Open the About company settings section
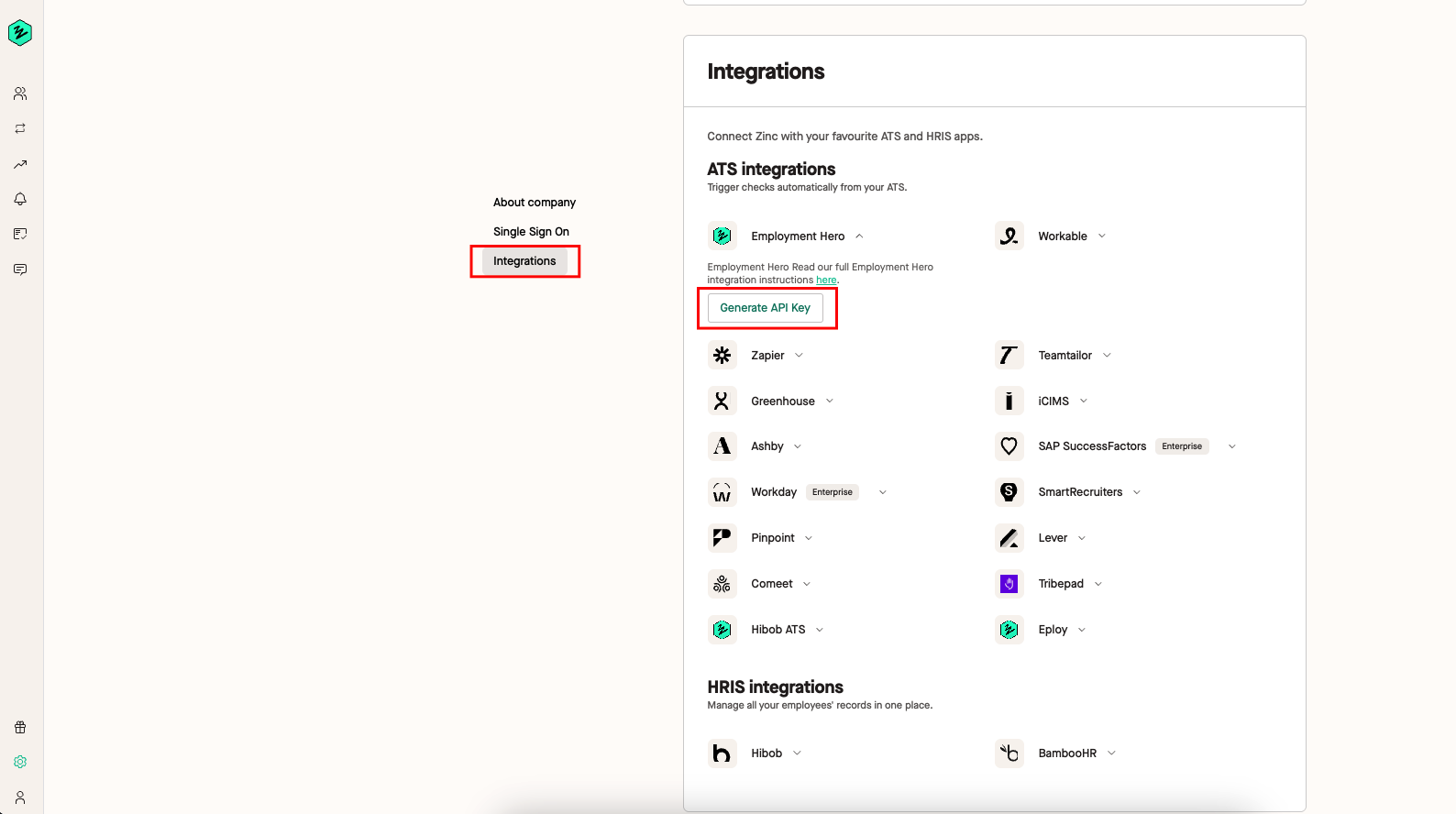The width and height of the screenshot is (1456, 814). pos(535,203)
